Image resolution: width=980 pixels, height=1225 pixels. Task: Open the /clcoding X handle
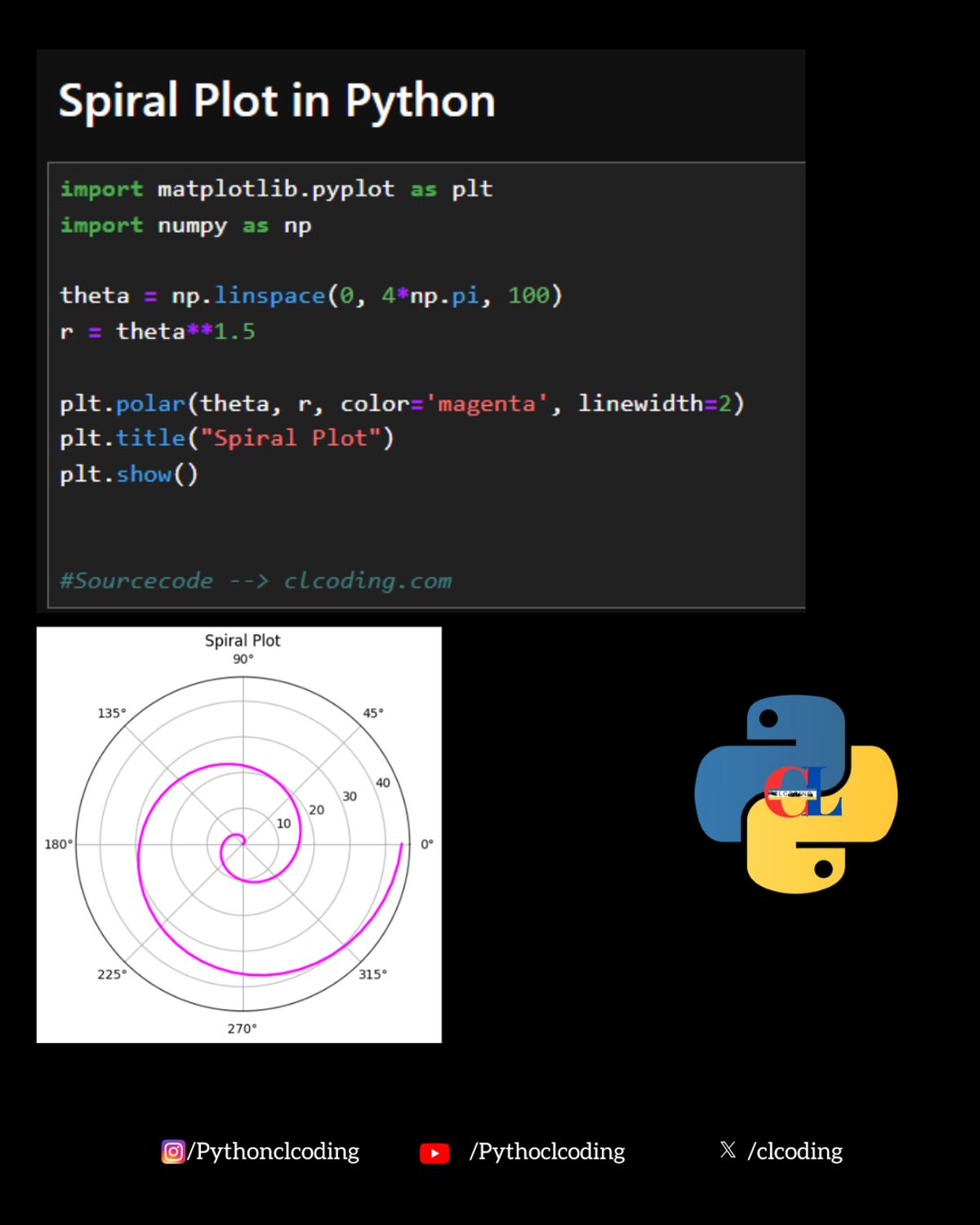(795, 1151)
